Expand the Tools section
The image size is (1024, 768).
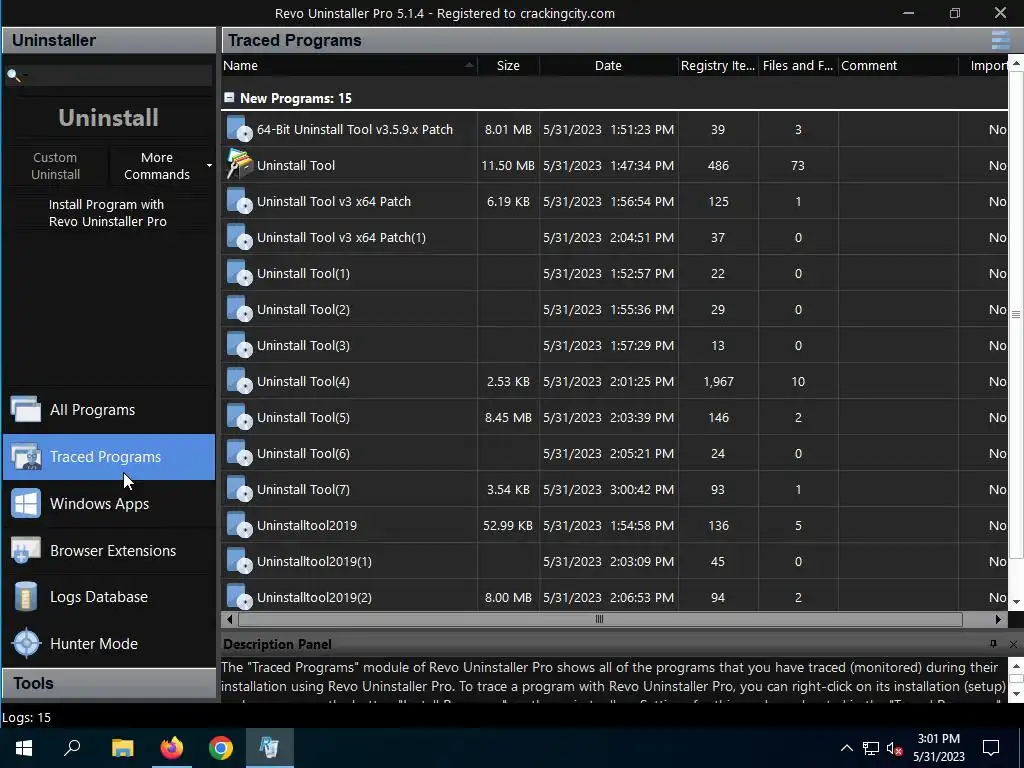tap(109, 683)
